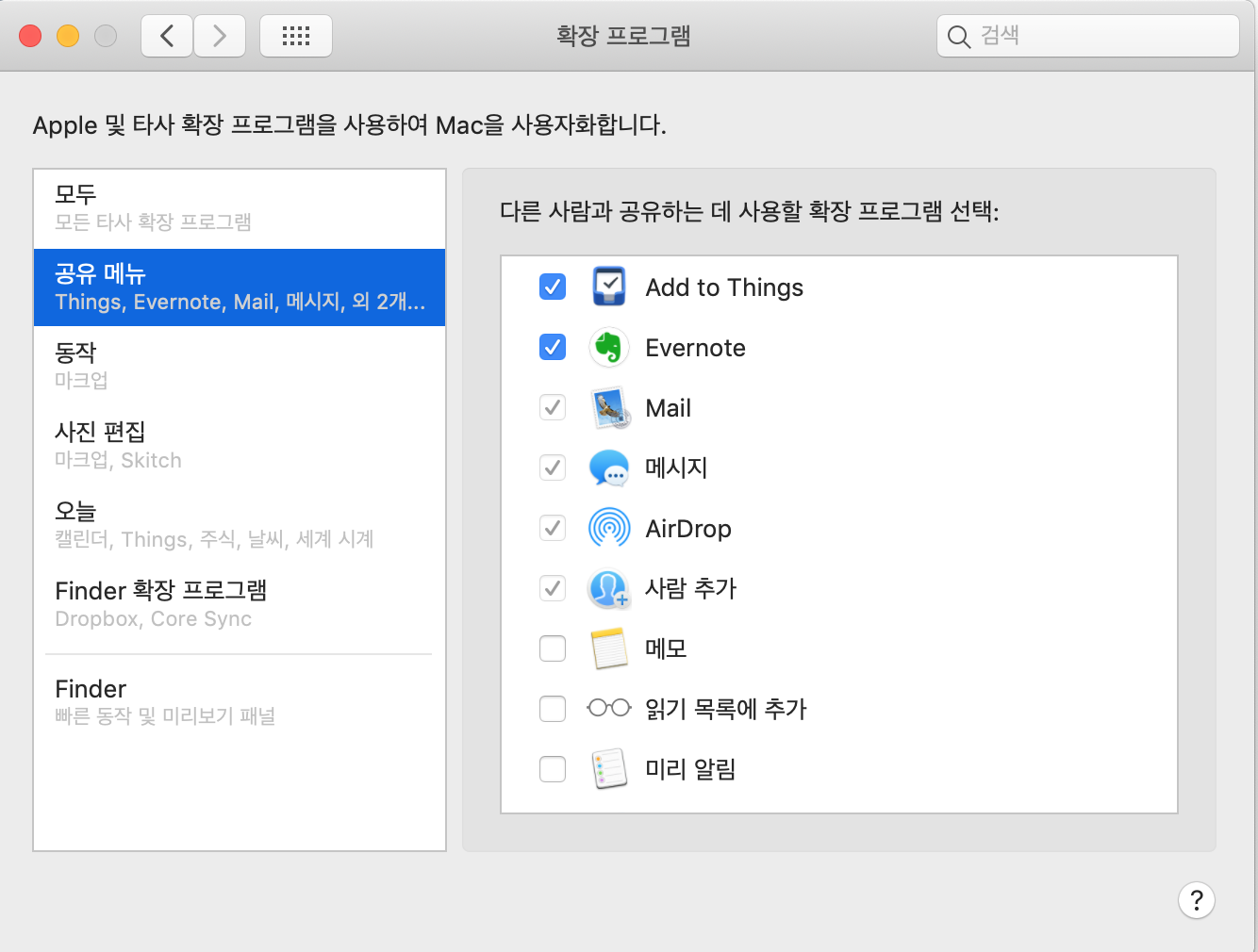Click the Add to Things label
1258x952 pixels.
(724, 287)
